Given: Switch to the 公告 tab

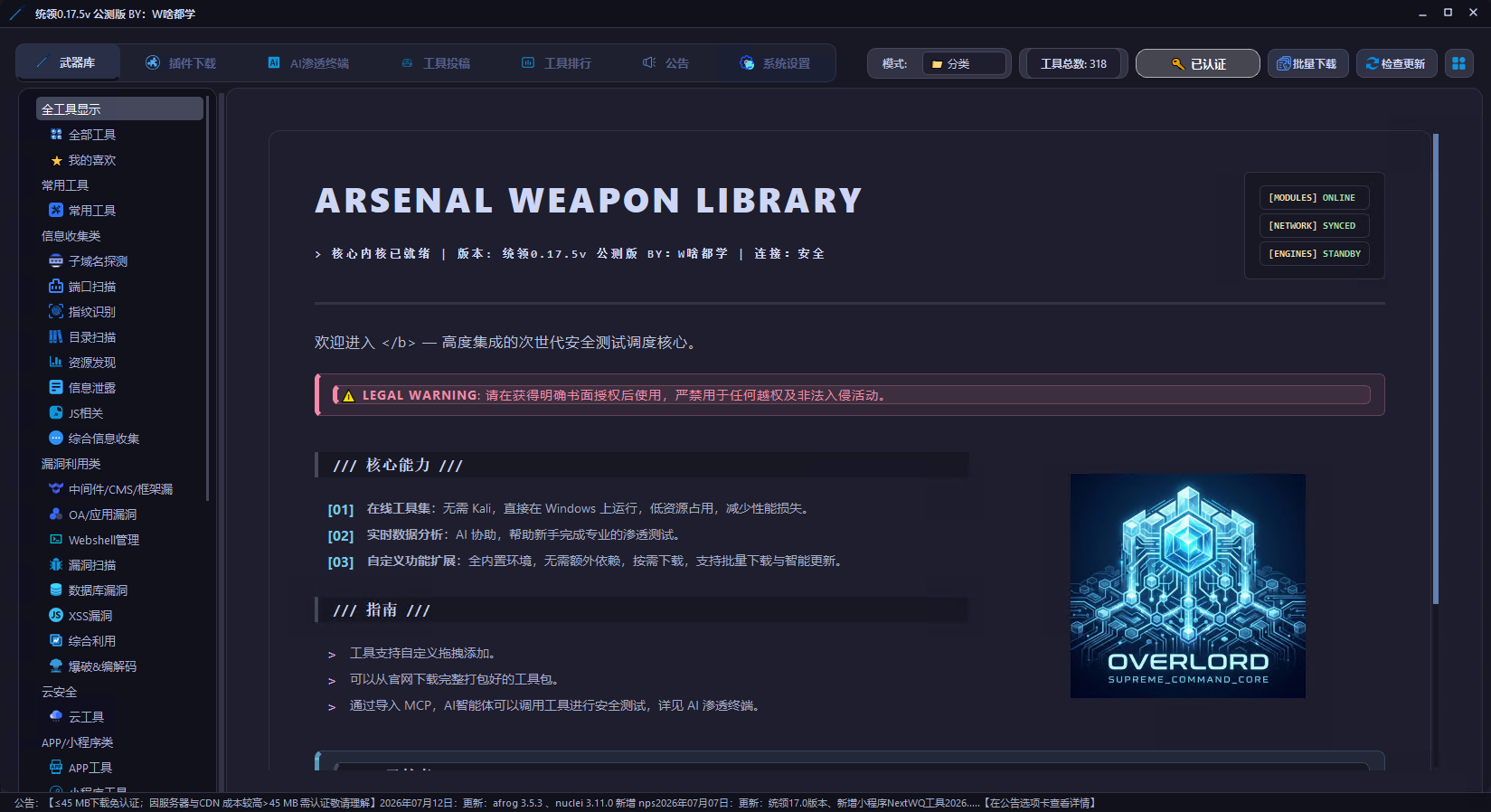Looking at the screenshot, I should 666,63.
